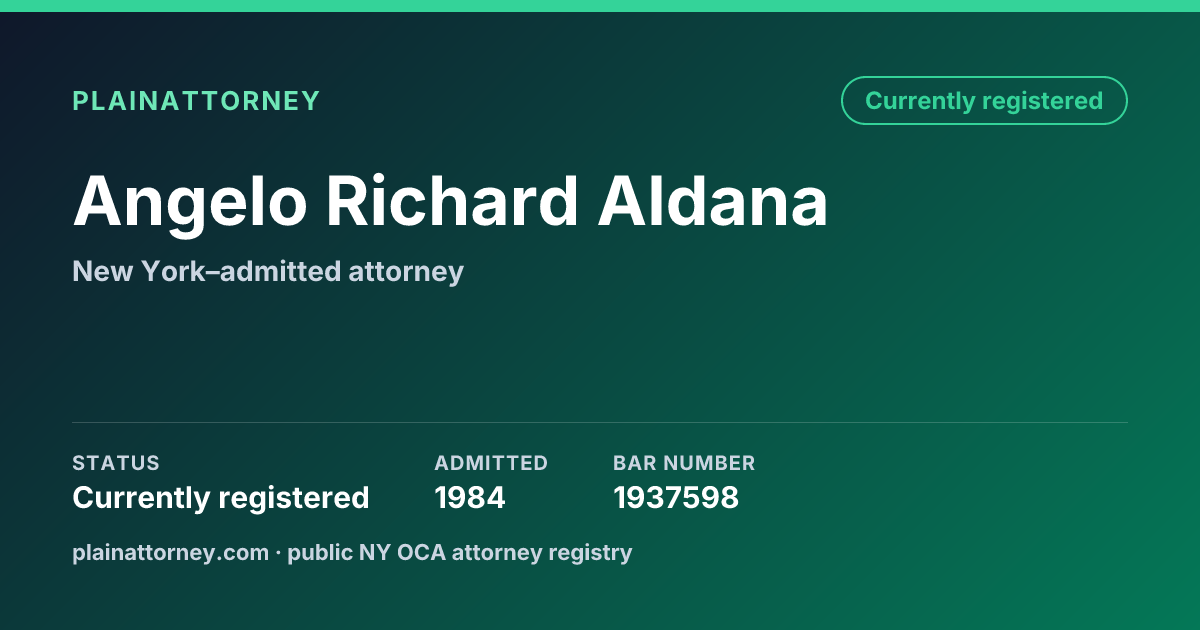Click the word admitted in subtitle
1200x630 pixels.
(x=276, y=271)
